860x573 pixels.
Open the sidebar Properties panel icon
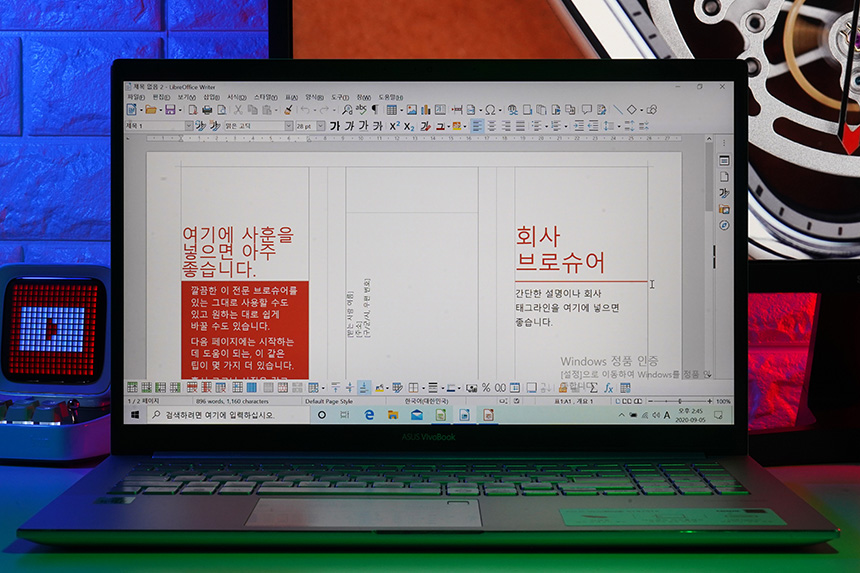coord(724,160)
